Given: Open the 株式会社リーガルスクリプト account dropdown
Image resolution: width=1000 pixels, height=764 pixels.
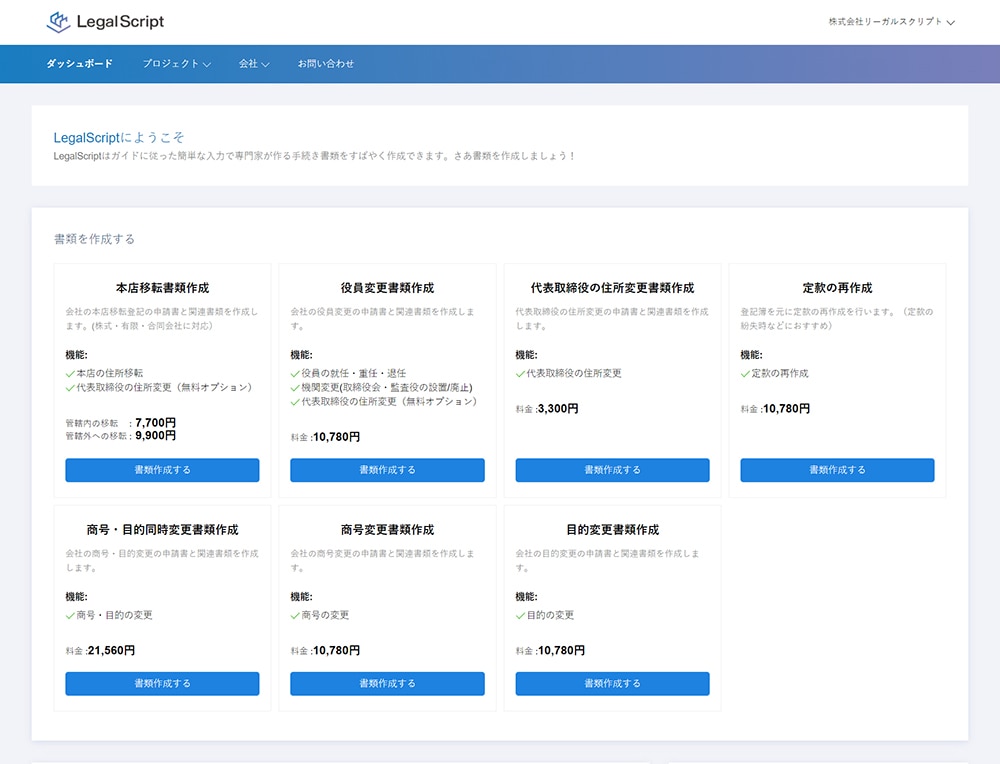Looking at the screenshot, I should point(891,21).
